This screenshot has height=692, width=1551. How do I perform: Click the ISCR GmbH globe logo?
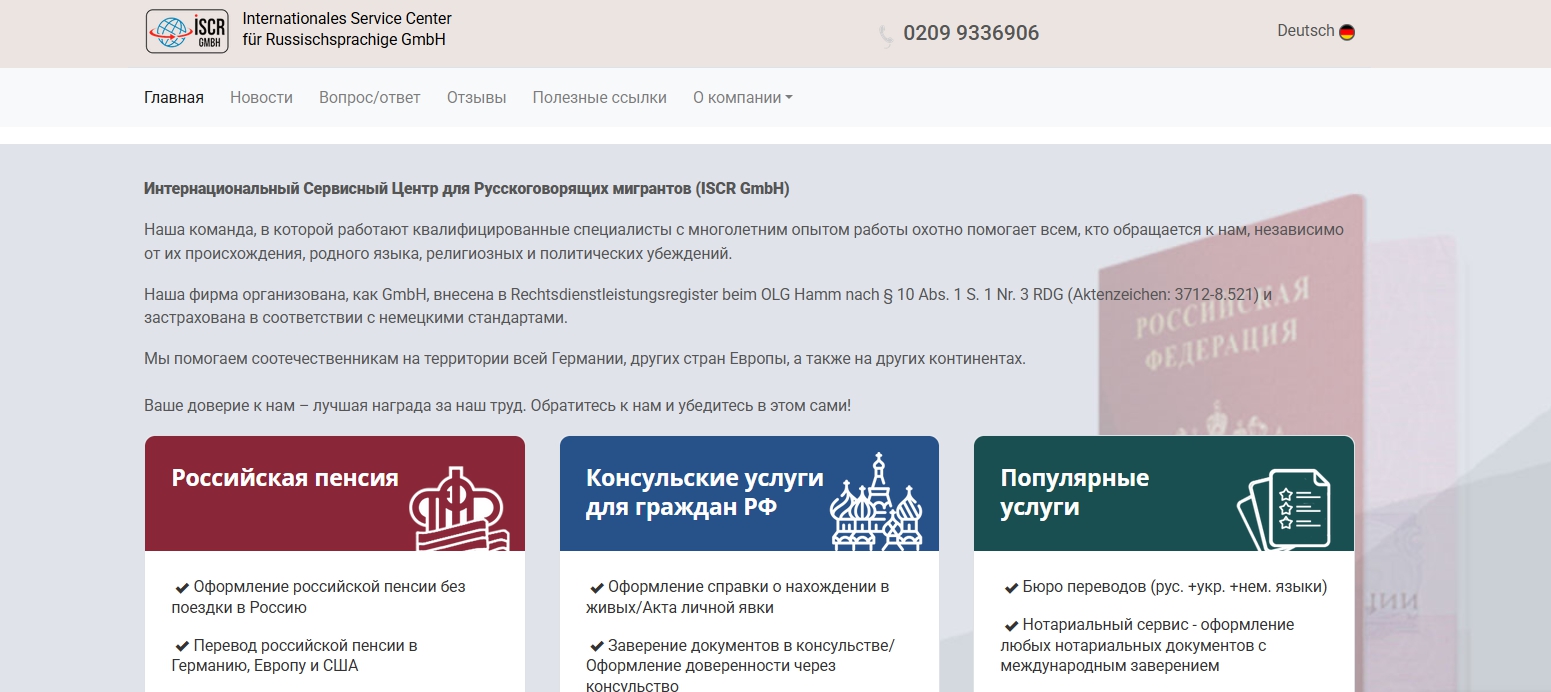coord(187,31)
